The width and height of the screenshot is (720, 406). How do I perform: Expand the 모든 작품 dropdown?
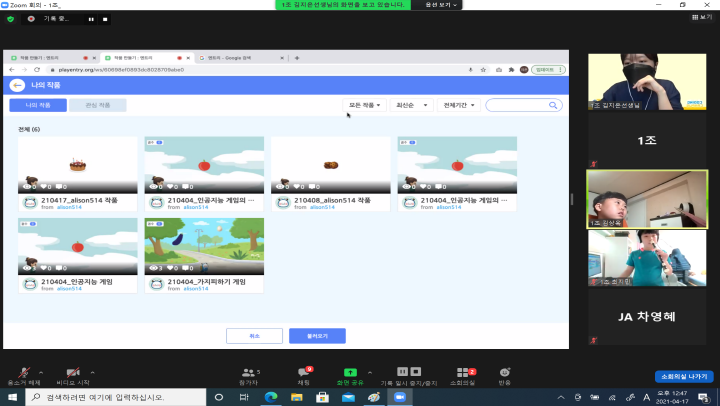coord(365,105)
